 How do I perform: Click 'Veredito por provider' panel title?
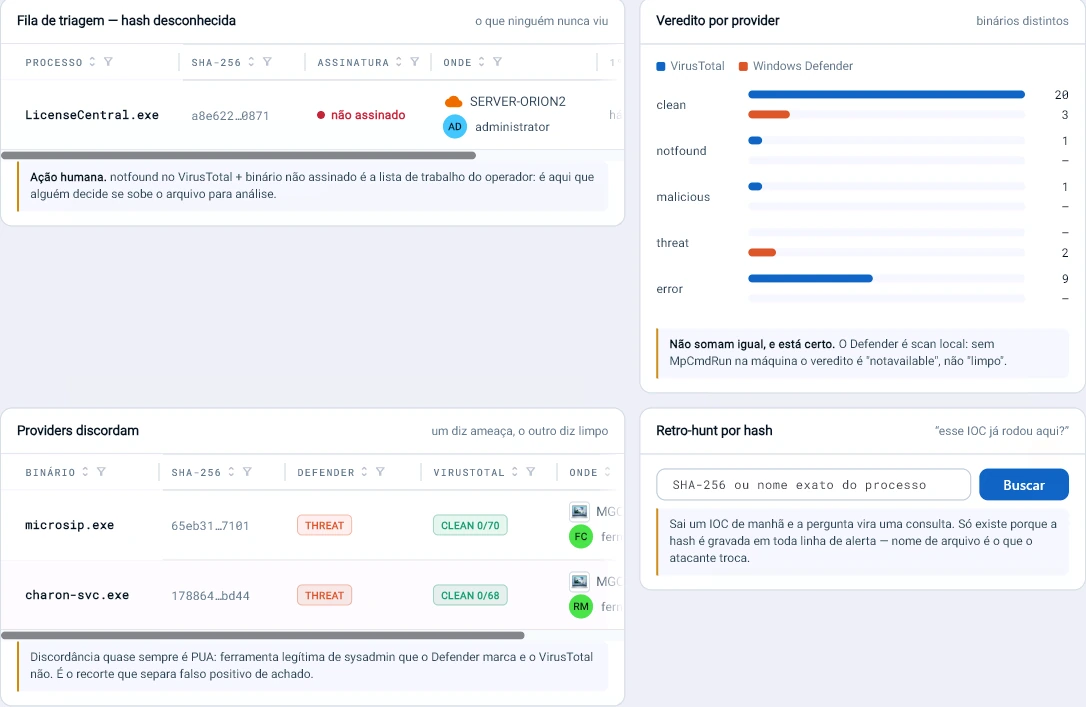click(718, 21)
